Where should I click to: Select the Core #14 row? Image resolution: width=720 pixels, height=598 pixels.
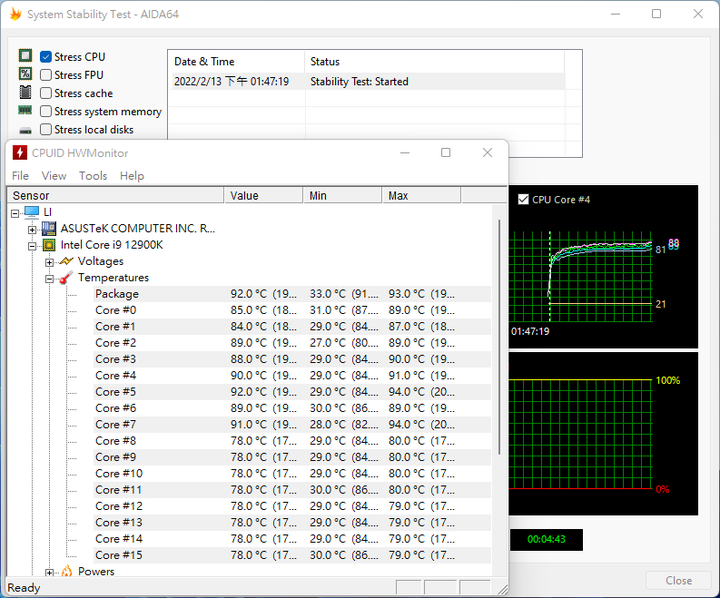292,539
